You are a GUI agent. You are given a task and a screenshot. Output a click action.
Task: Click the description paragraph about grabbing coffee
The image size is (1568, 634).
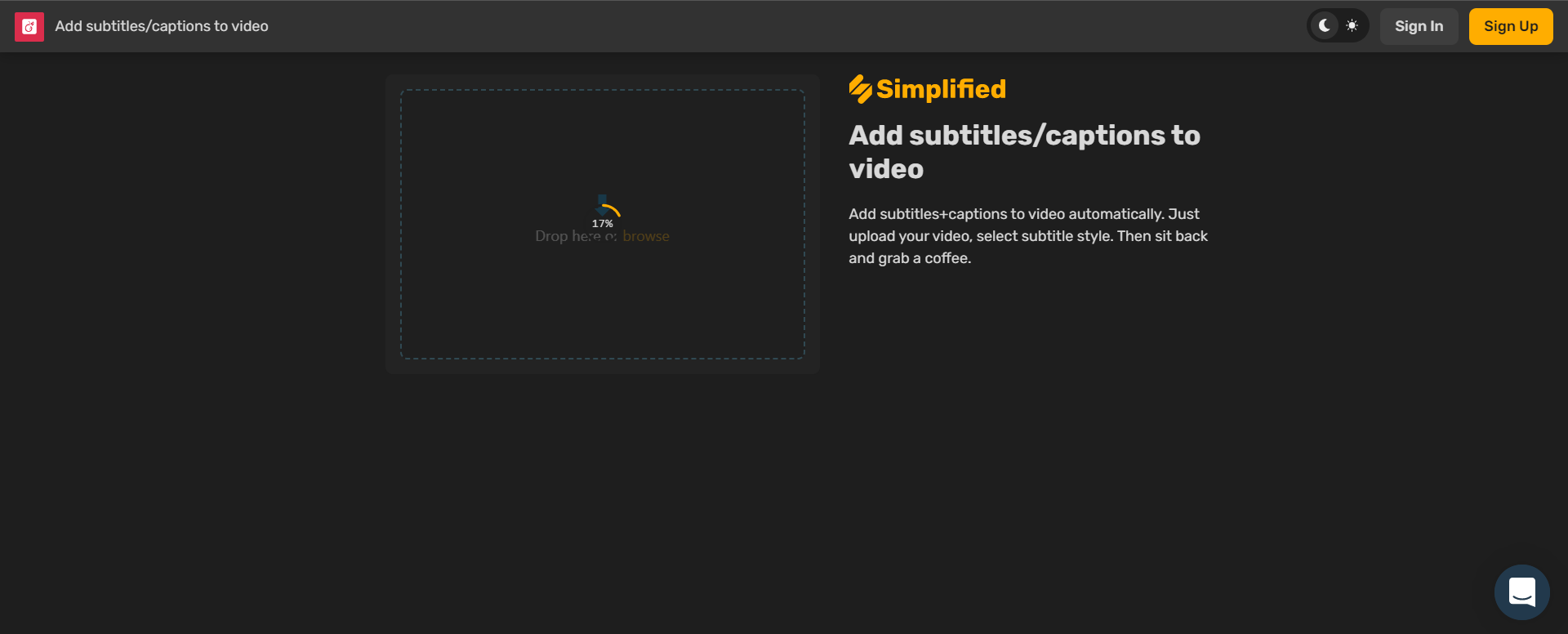click(x=1027, y=236)
